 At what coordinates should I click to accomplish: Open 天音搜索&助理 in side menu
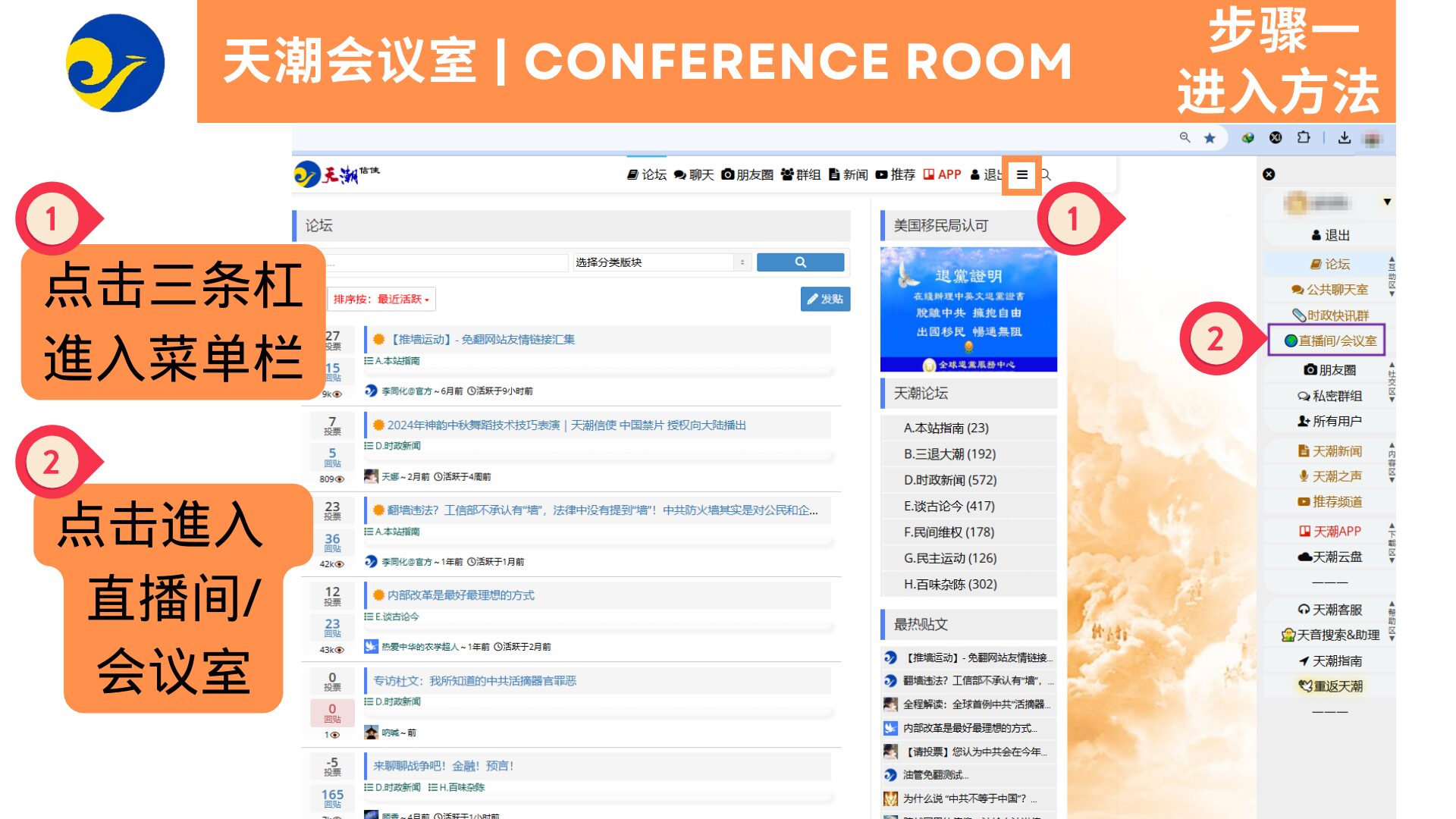pos(1330,635)
